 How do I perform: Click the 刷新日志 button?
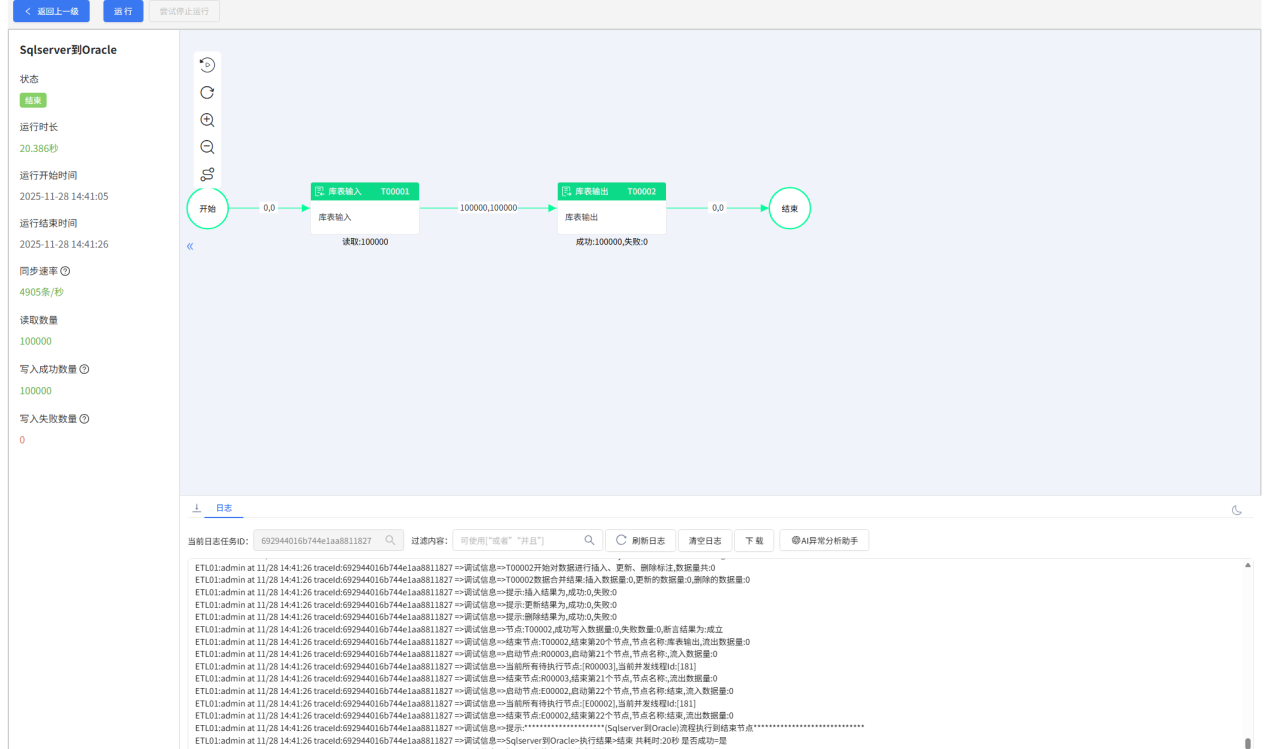(x=640, y=540)
